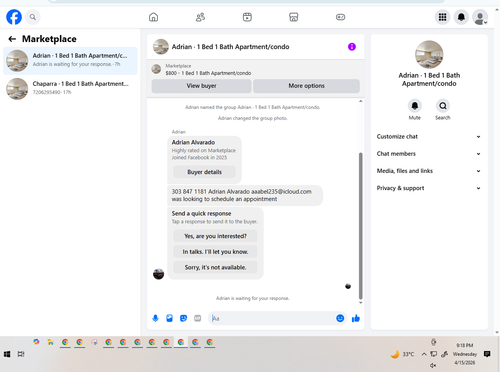This screenshot has width=500, height=372.
Task: Send a thumbs-up like
Action: [356, 318]
